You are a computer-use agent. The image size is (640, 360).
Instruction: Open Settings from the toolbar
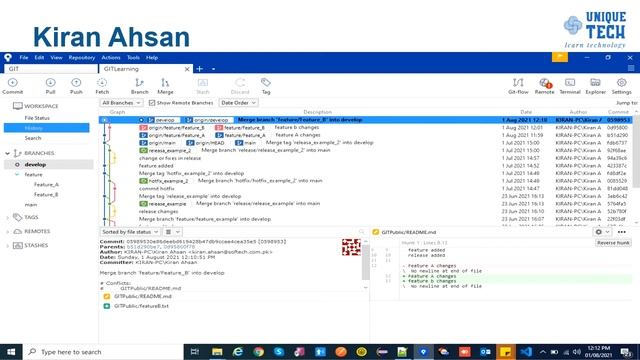pos(622,86)
